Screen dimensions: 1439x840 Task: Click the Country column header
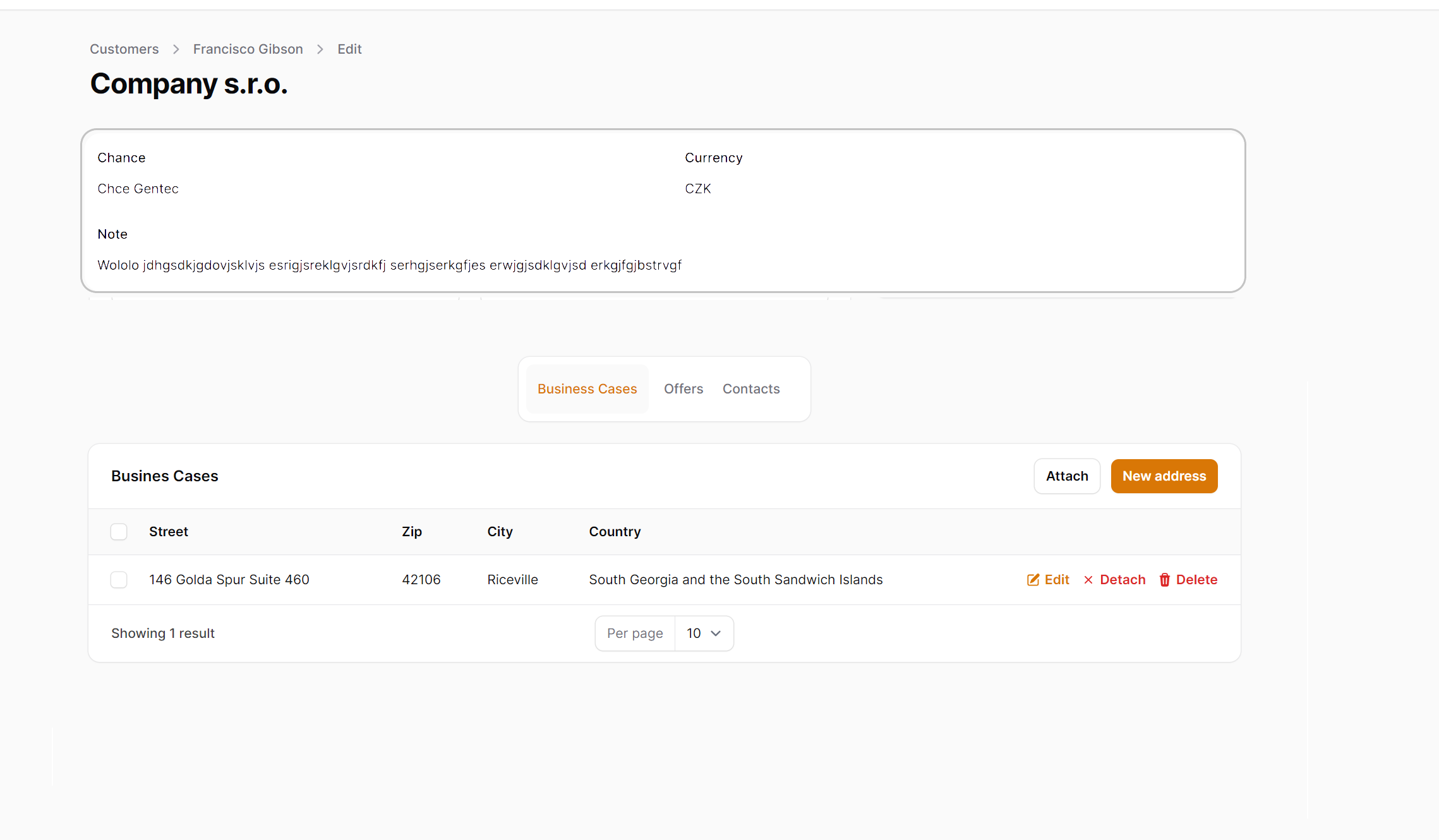click(x=615, y=532)
